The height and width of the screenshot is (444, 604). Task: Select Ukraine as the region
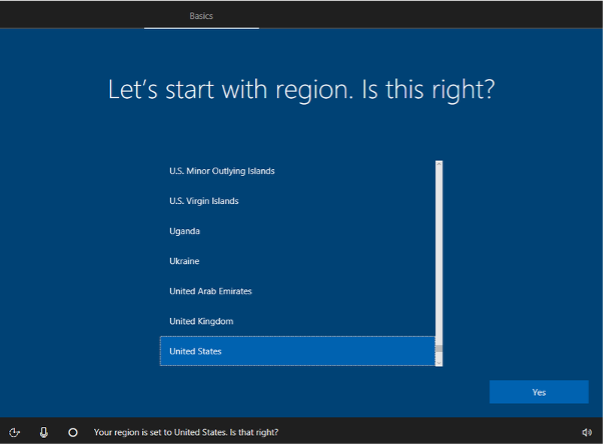(297, 261)
